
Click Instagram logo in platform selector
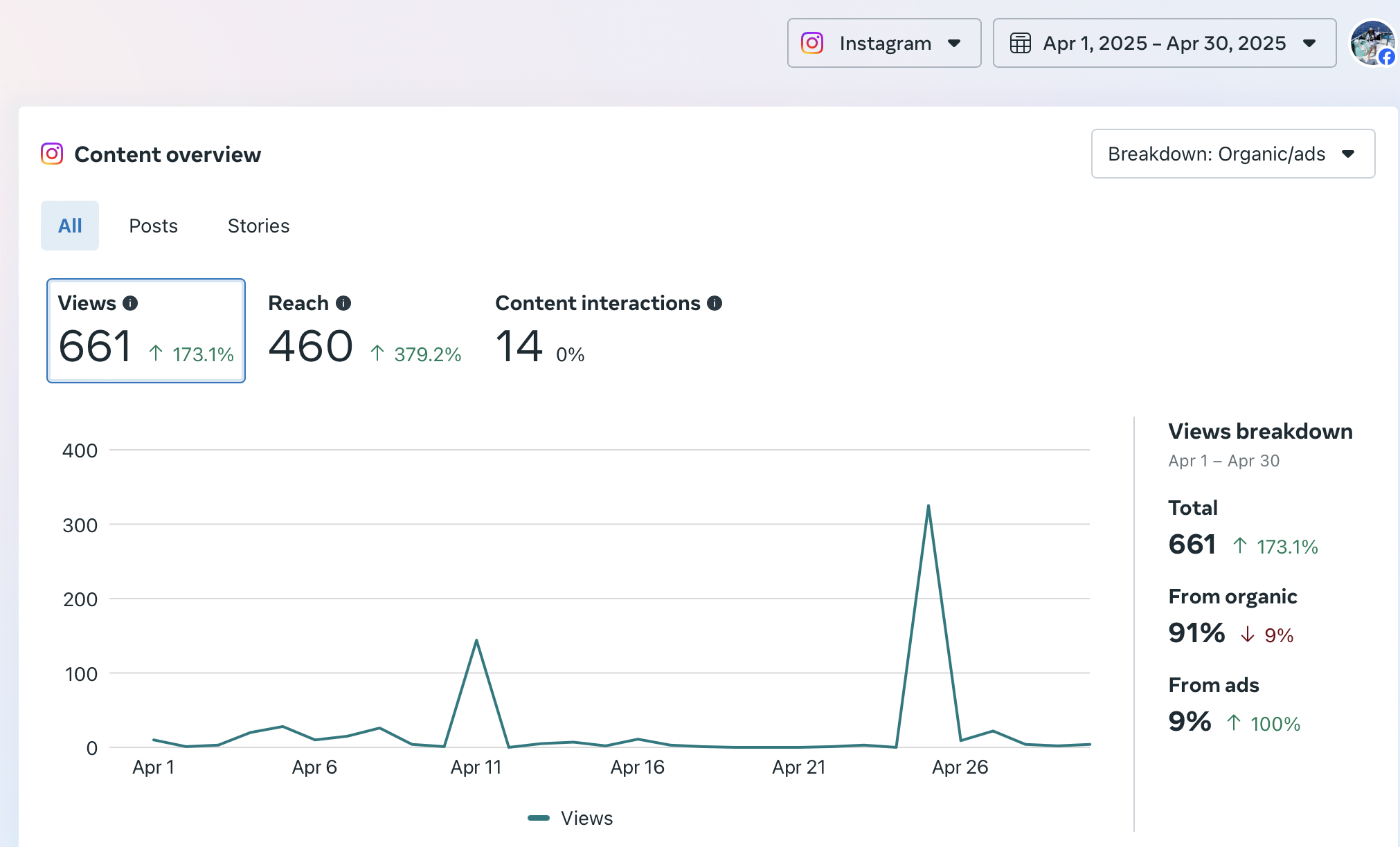[812, 43]
